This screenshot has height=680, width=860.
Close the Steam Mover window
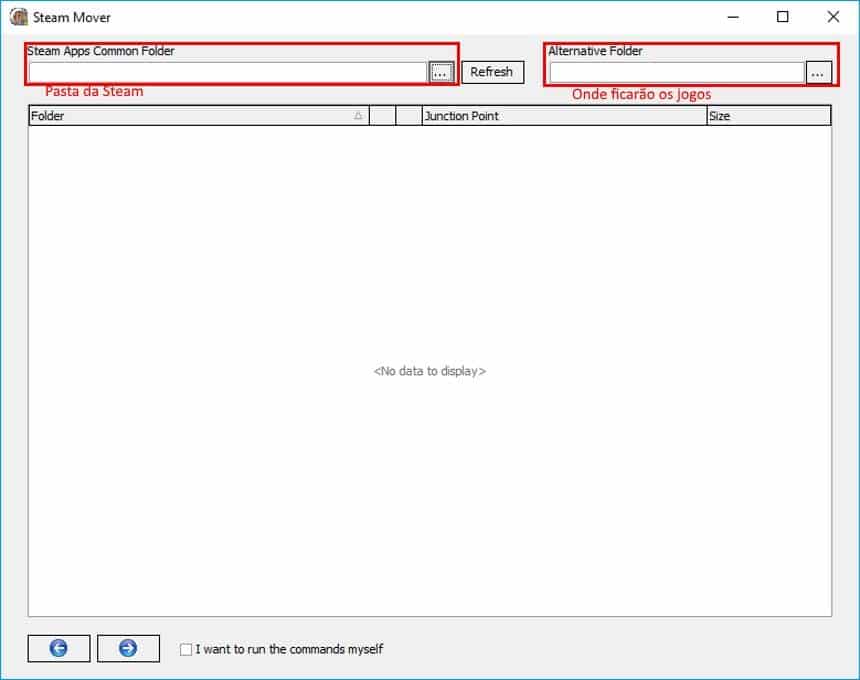pos(833,17)
